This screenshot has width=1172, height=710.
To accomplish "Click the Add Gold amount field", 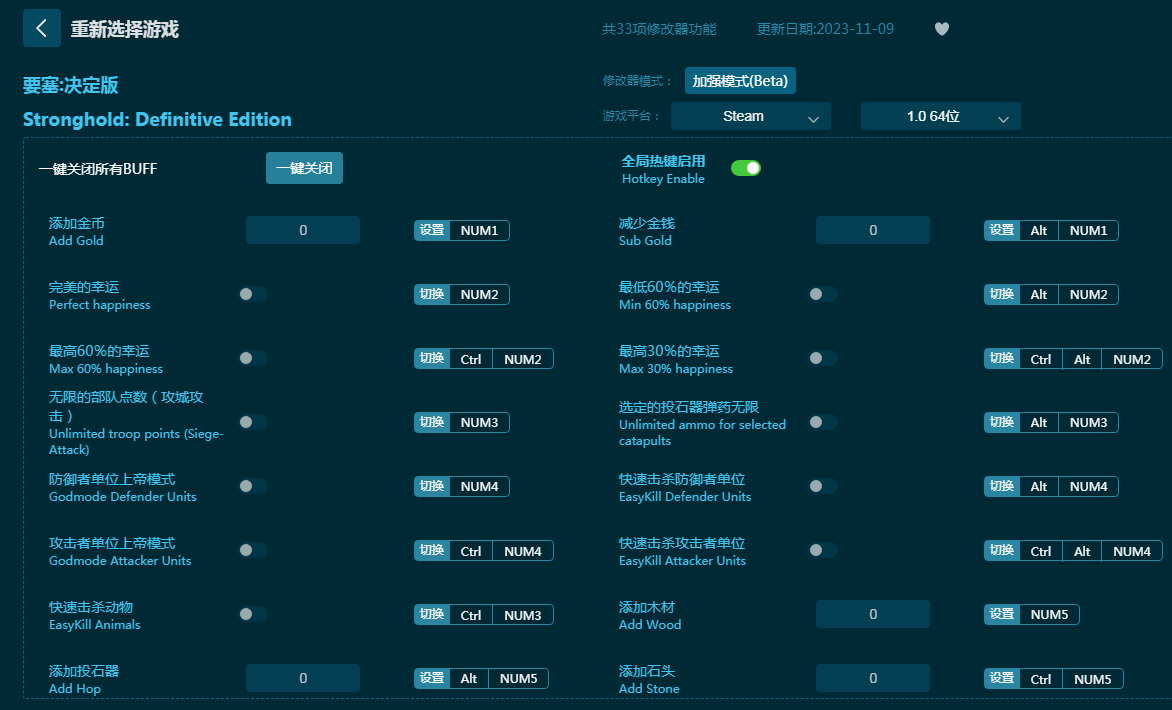I will click(302, 230).
